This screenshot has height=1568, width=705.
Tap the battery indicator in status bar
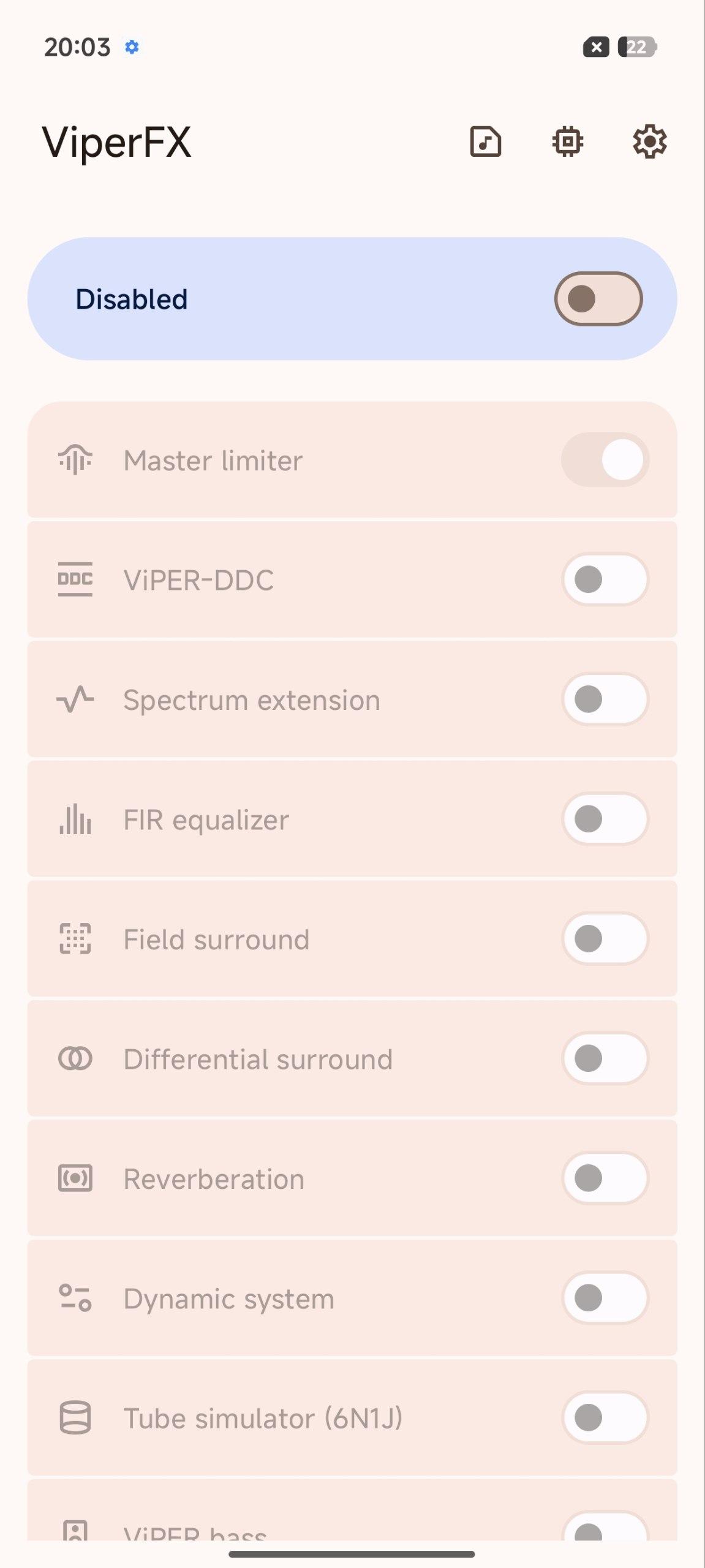tap(637, 47)
